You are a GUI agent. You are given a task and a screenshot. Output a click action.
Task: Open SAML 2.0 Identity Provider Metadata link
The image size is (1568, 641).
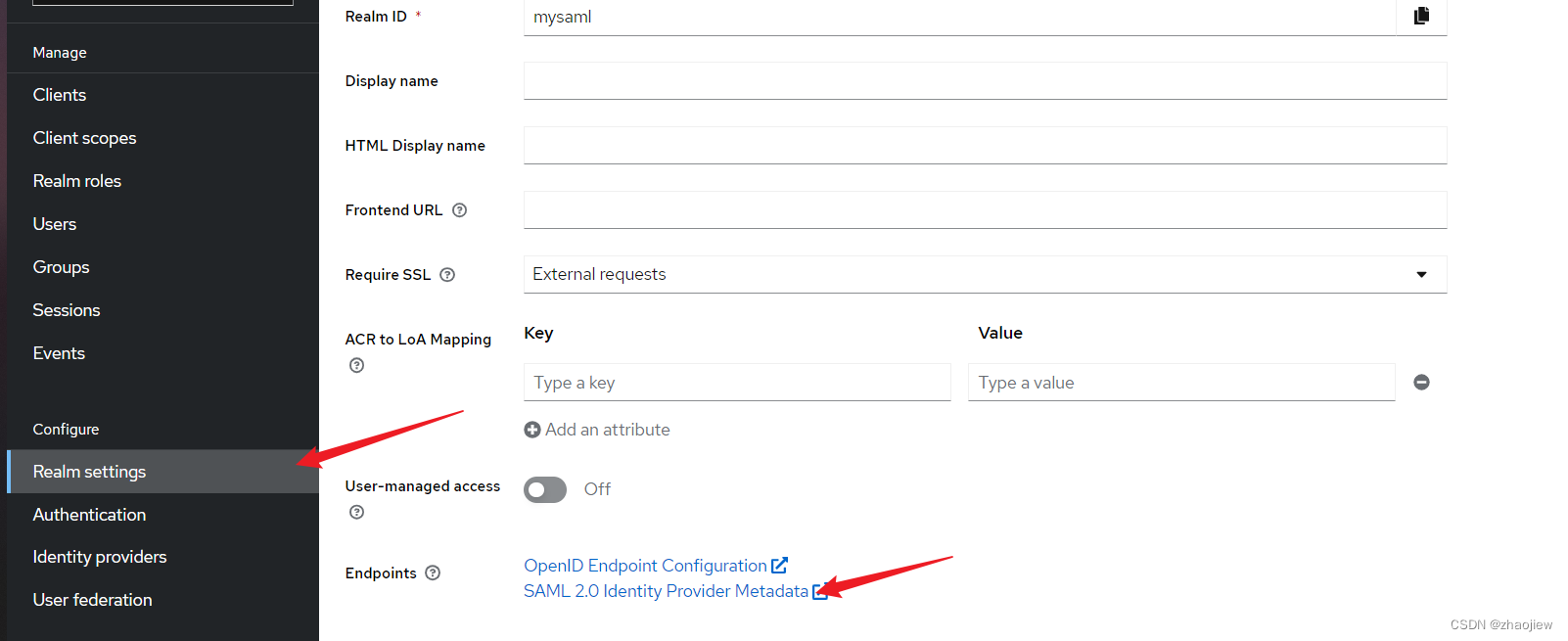[666, 591]
